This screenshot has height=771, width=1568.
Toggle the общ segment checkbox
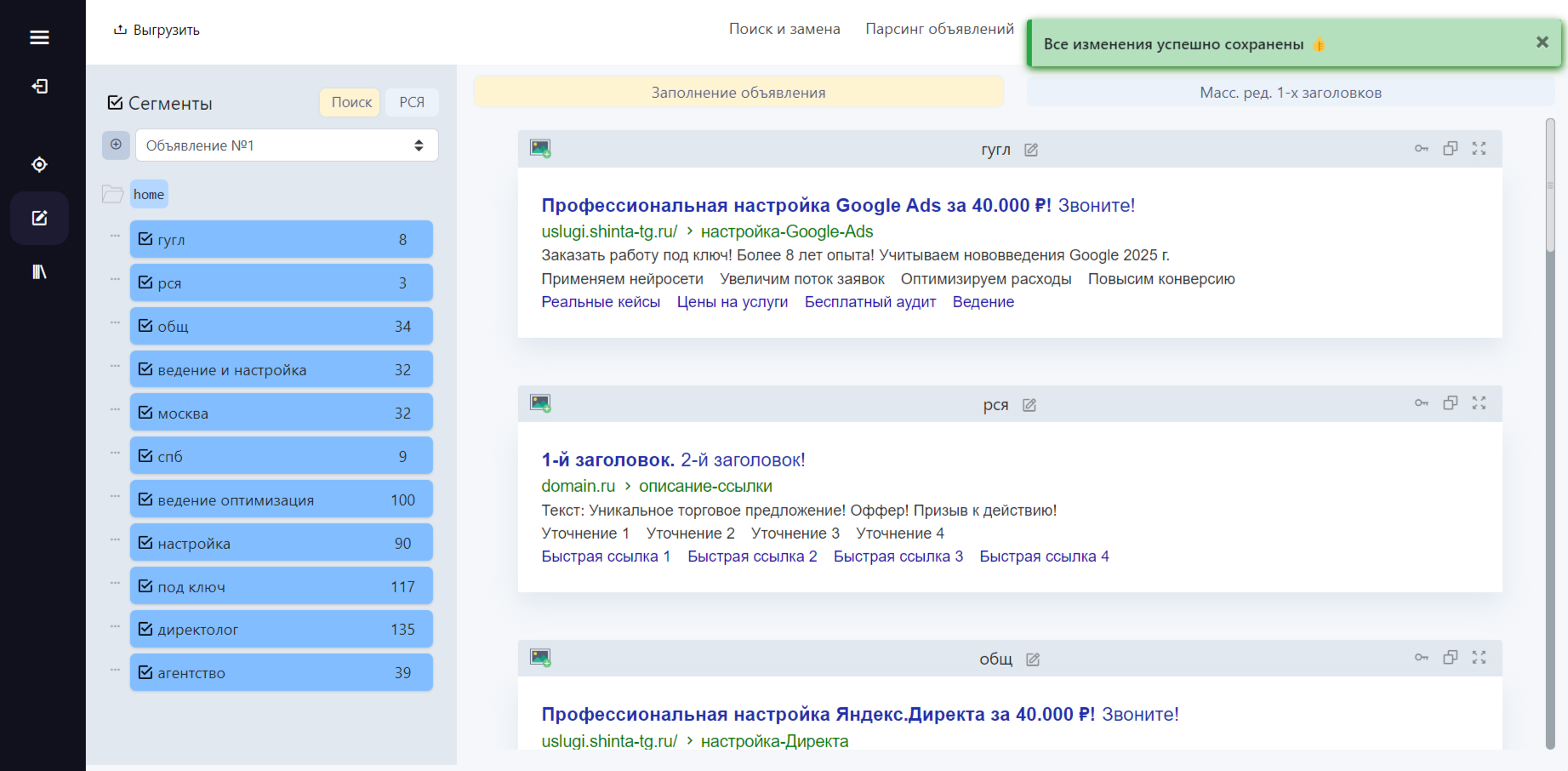pos(145,326)
